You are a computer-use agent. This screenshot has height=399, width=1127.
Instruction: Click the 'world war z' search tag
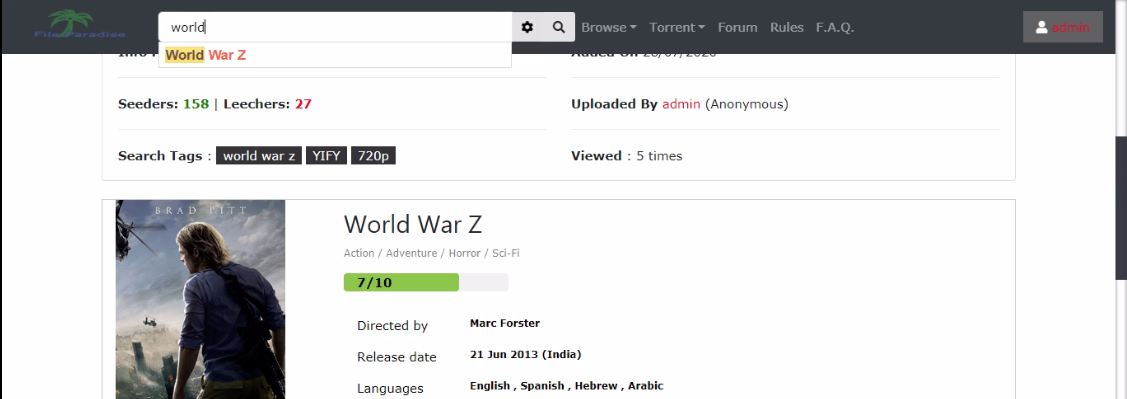tap(259, 156)
